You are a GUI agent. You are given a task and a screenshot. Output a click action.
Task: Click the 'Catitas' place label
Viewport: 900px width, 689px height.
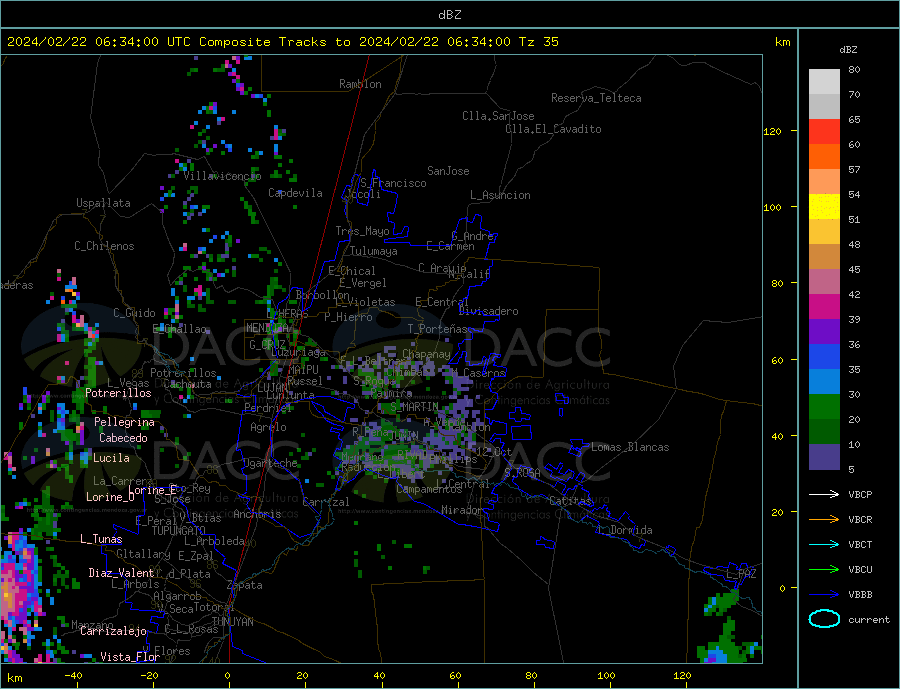pos(570,501)
